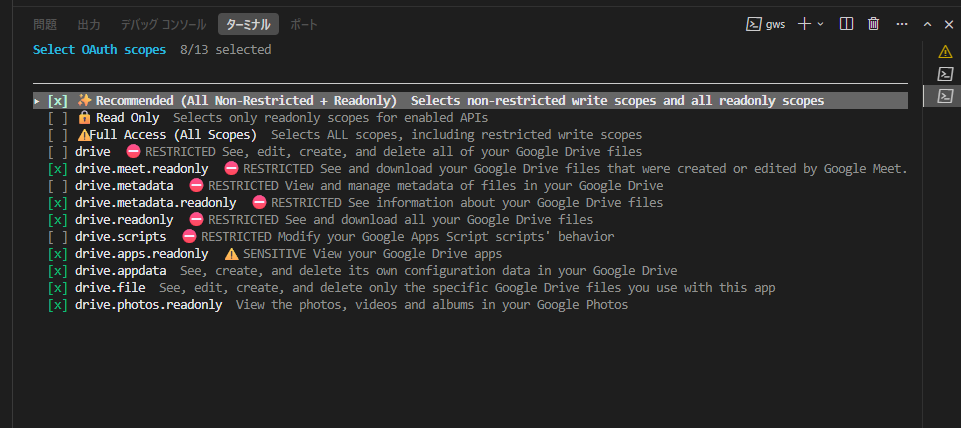Select the terminal with warning icon
The width and height of the screenshot is (961, 428).
[x=944, y=51]
